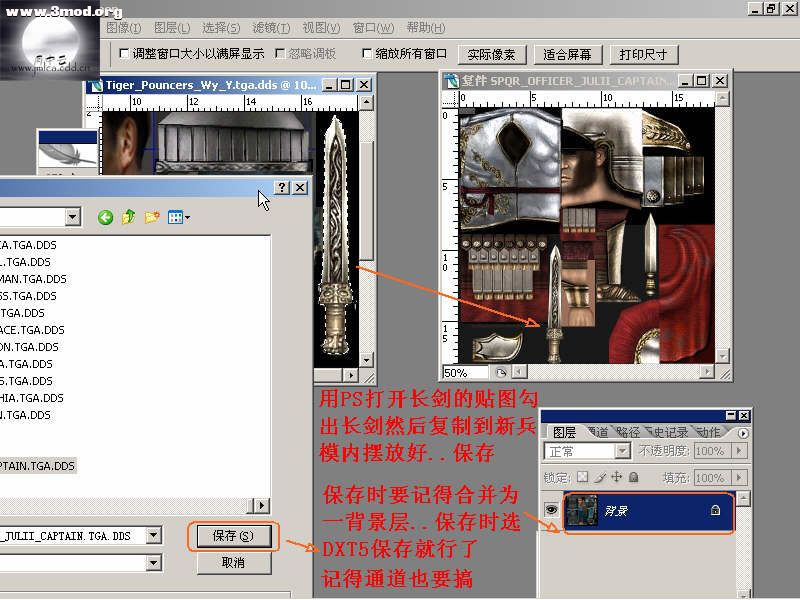
Task: Click the lock all padlock icon
Action: coord(632,478)
